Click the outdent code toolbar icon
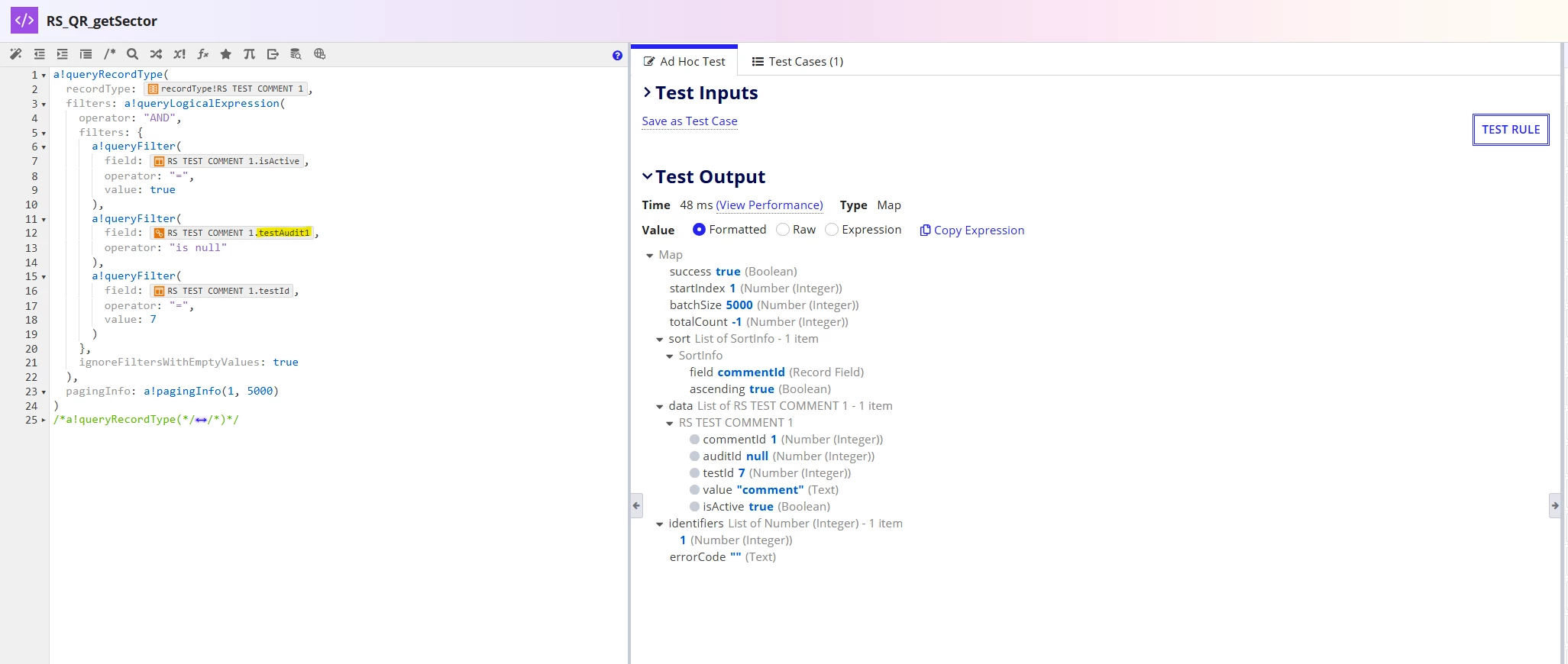Viewport: 1568px width, 664px height. pyautogui.click(x=39, y=54)
